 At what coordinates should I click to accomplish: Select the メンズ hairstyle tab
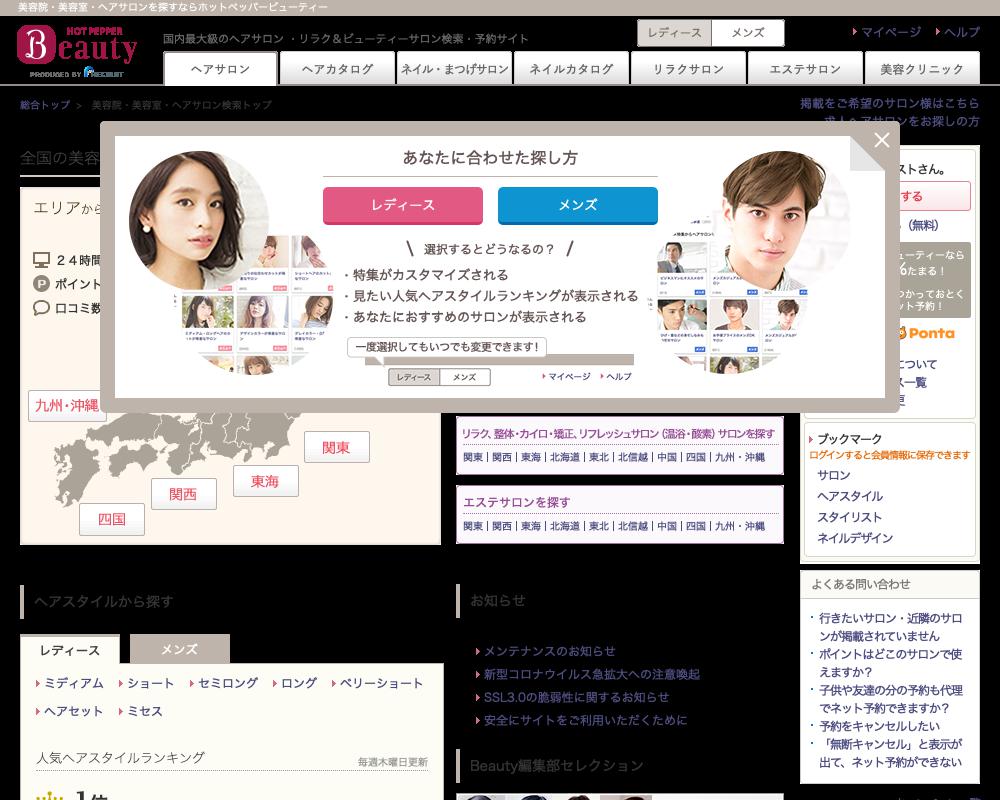click(179, 649)
